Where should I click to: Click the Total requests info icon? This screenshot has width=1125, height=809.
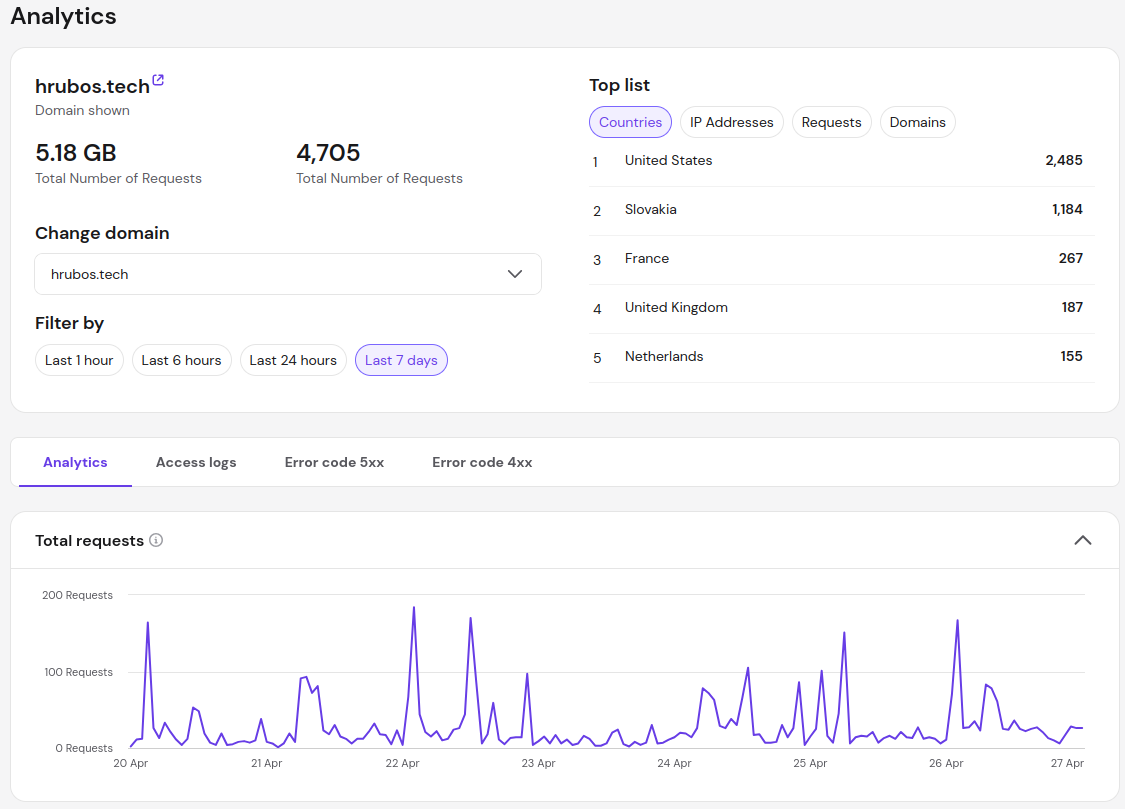coord(156,540)
